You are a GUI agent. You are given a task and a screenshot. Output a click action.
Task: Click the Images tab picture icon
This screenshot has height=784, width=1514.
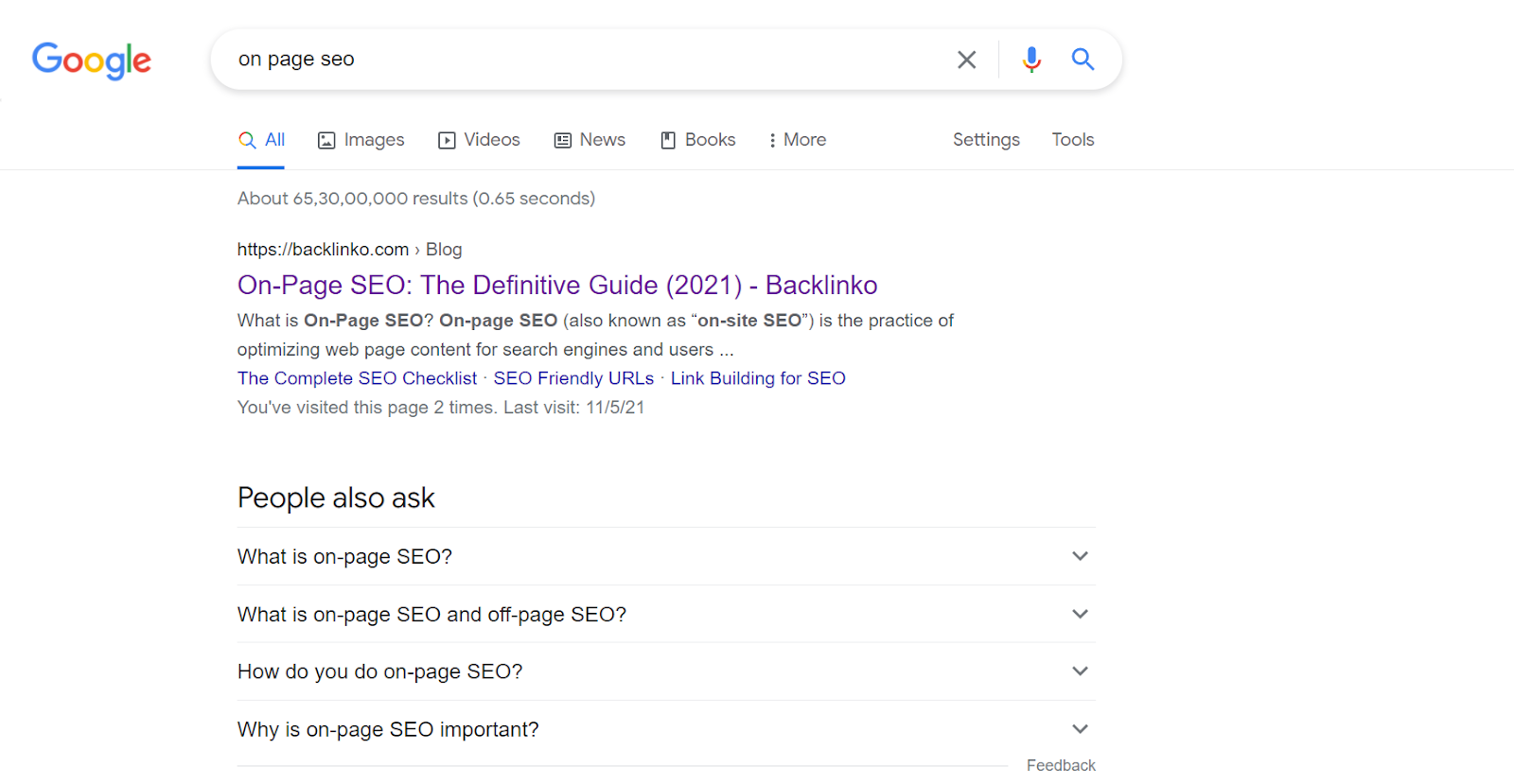pos(326,140)
